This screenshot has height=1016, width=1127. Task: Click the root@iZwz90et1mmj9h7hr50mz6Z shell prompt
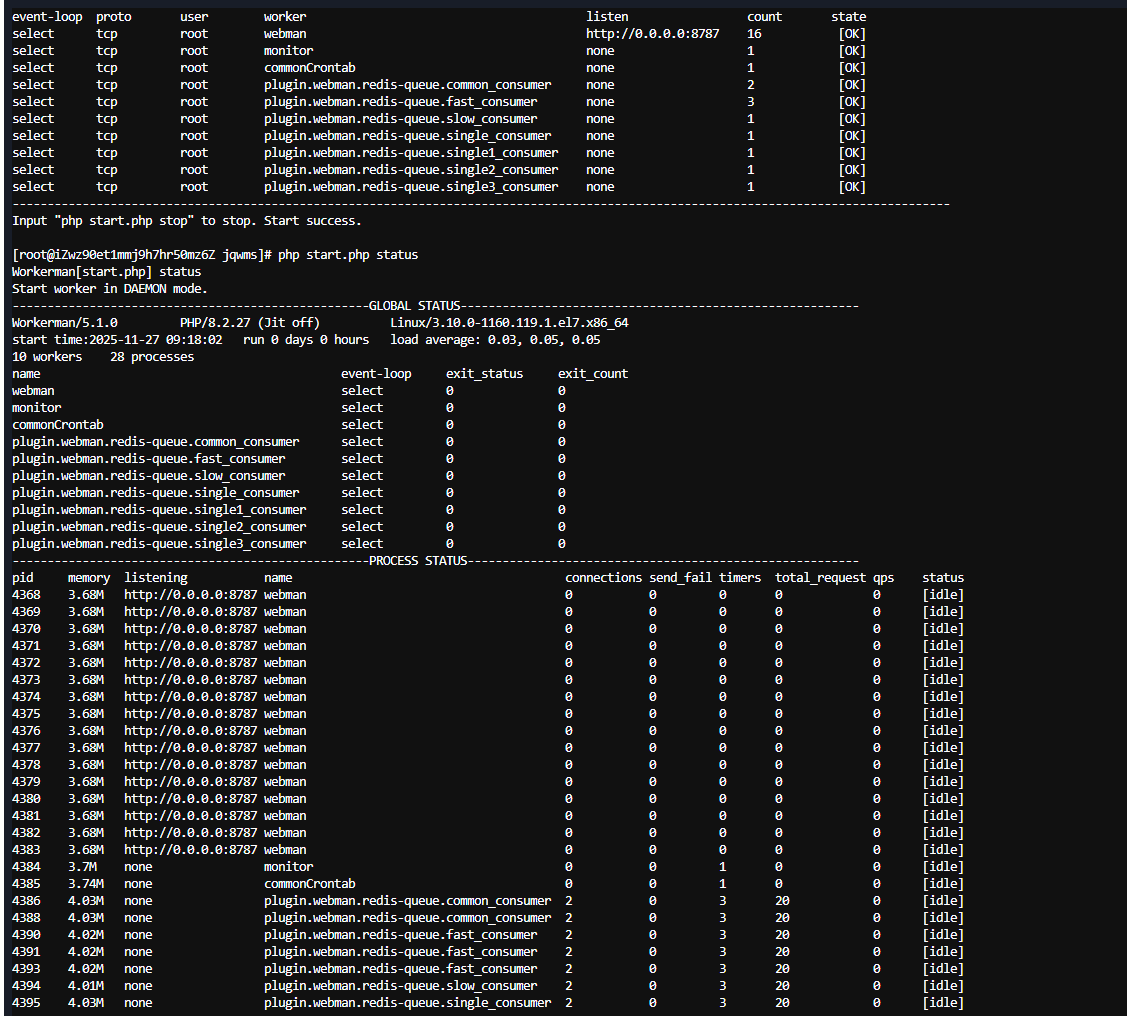pyautogui.click(x=140, y=255)
